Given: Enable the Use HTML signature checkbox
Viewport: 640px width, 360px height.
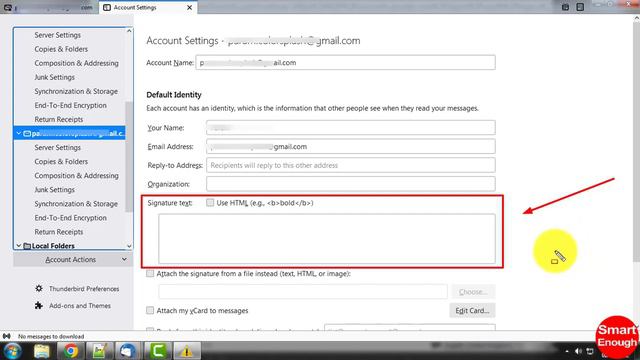Looking at the screenshot, I should (210, 202).
